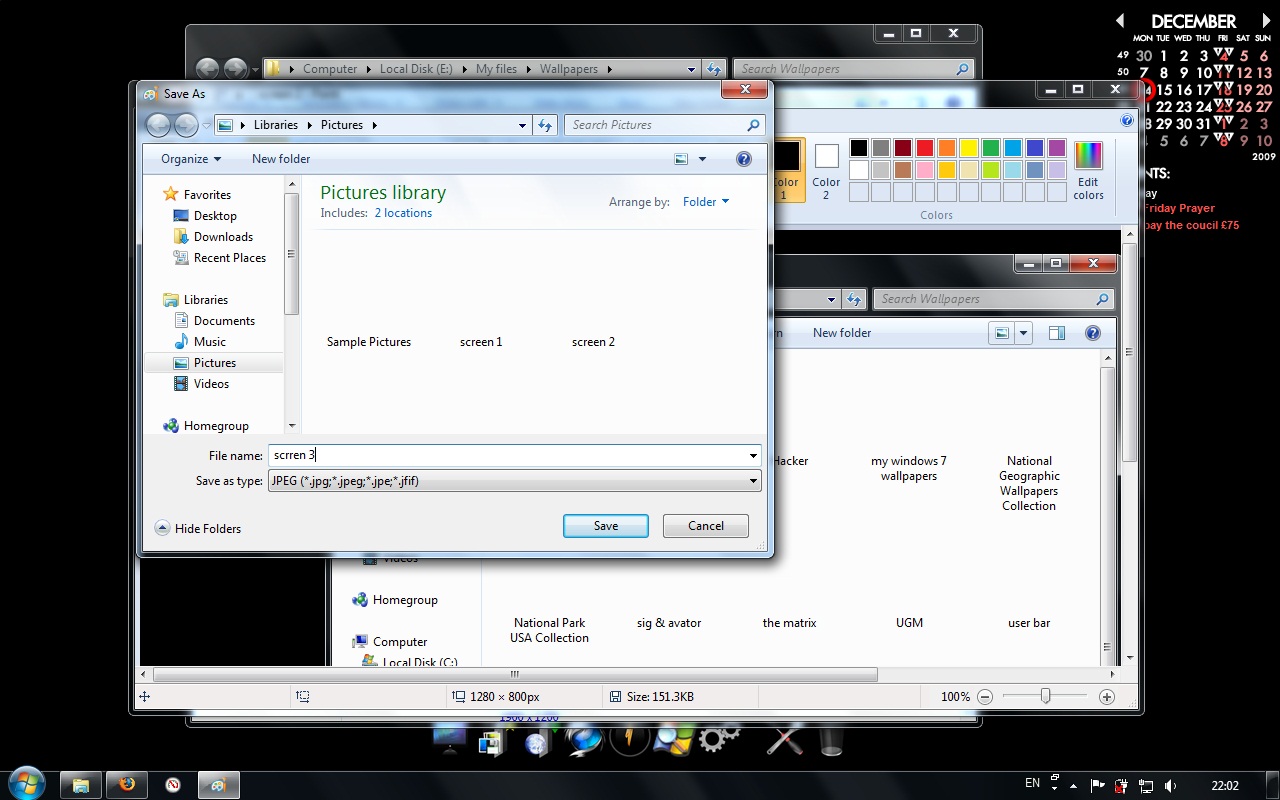1280x800 pixels.
Task: Click the Paint Help question mark icon
Action: [1127, 119]
